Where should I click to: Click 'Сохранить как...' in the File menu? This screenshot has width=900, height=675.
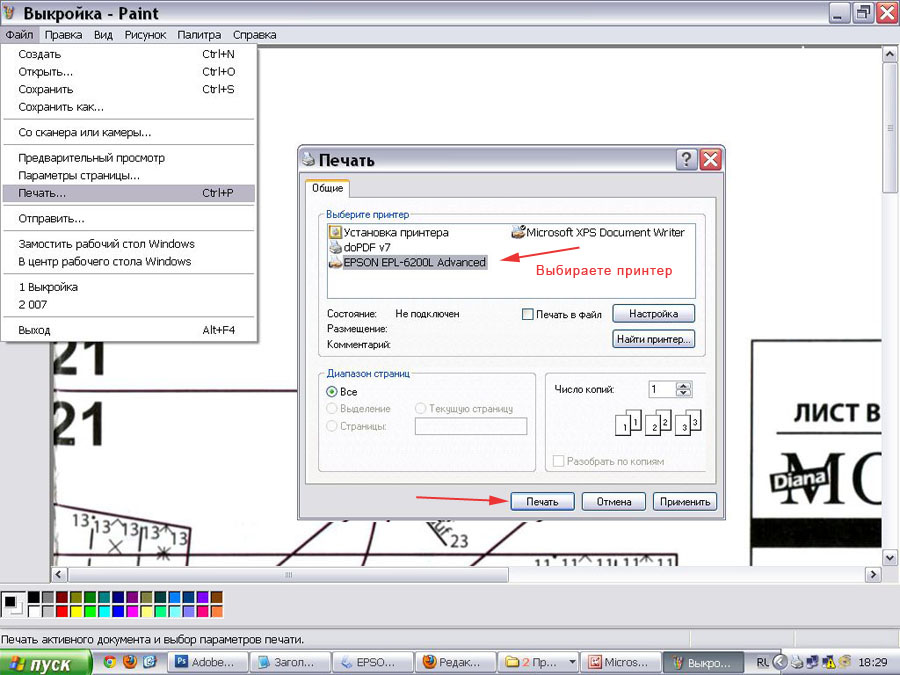click(x=61, y=107)
